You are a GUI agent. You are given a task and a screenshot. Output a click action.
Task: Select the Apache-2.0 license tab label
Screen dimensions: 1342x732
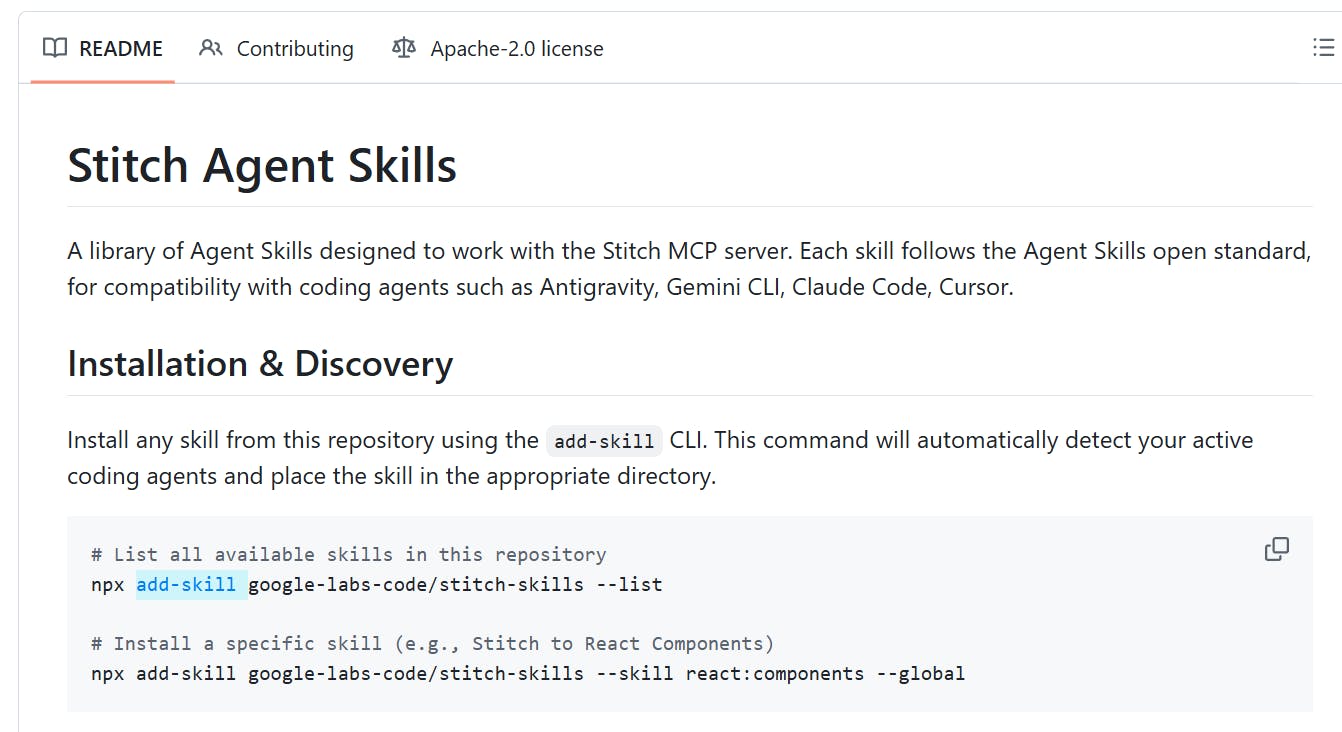tap(517, 48)
